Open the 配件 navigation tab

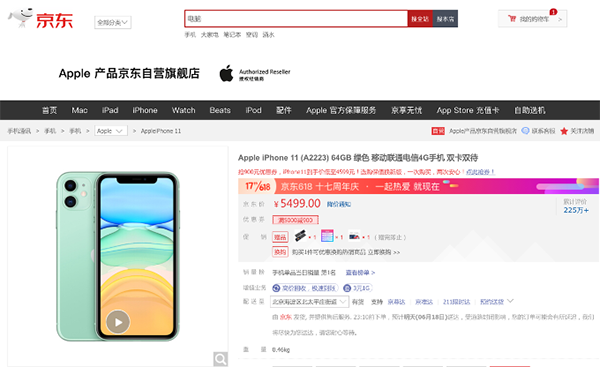click(284, 110)
